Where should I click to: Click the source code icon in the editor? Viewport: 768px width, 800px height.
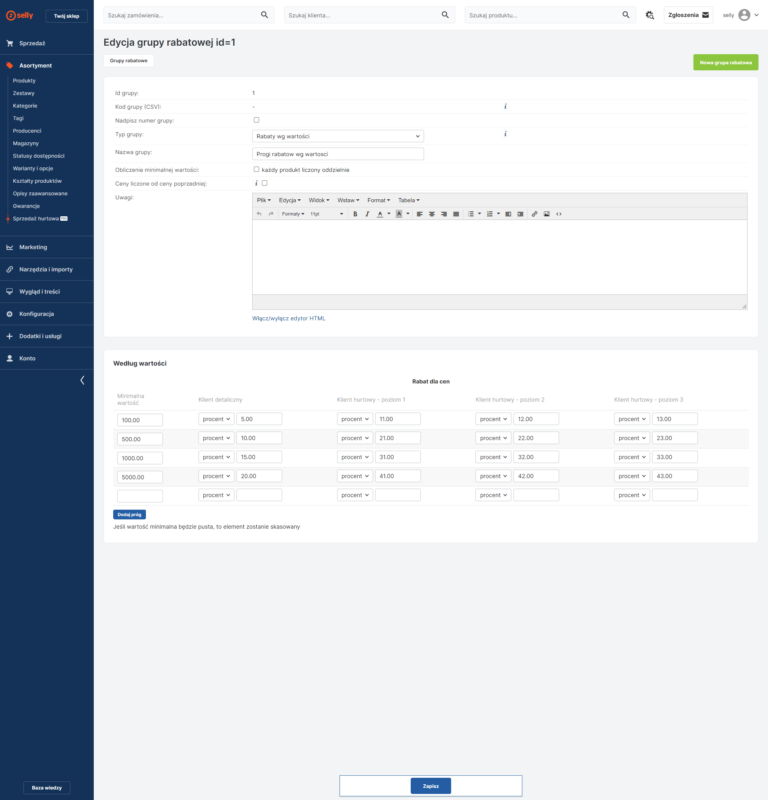click(558, 214)
